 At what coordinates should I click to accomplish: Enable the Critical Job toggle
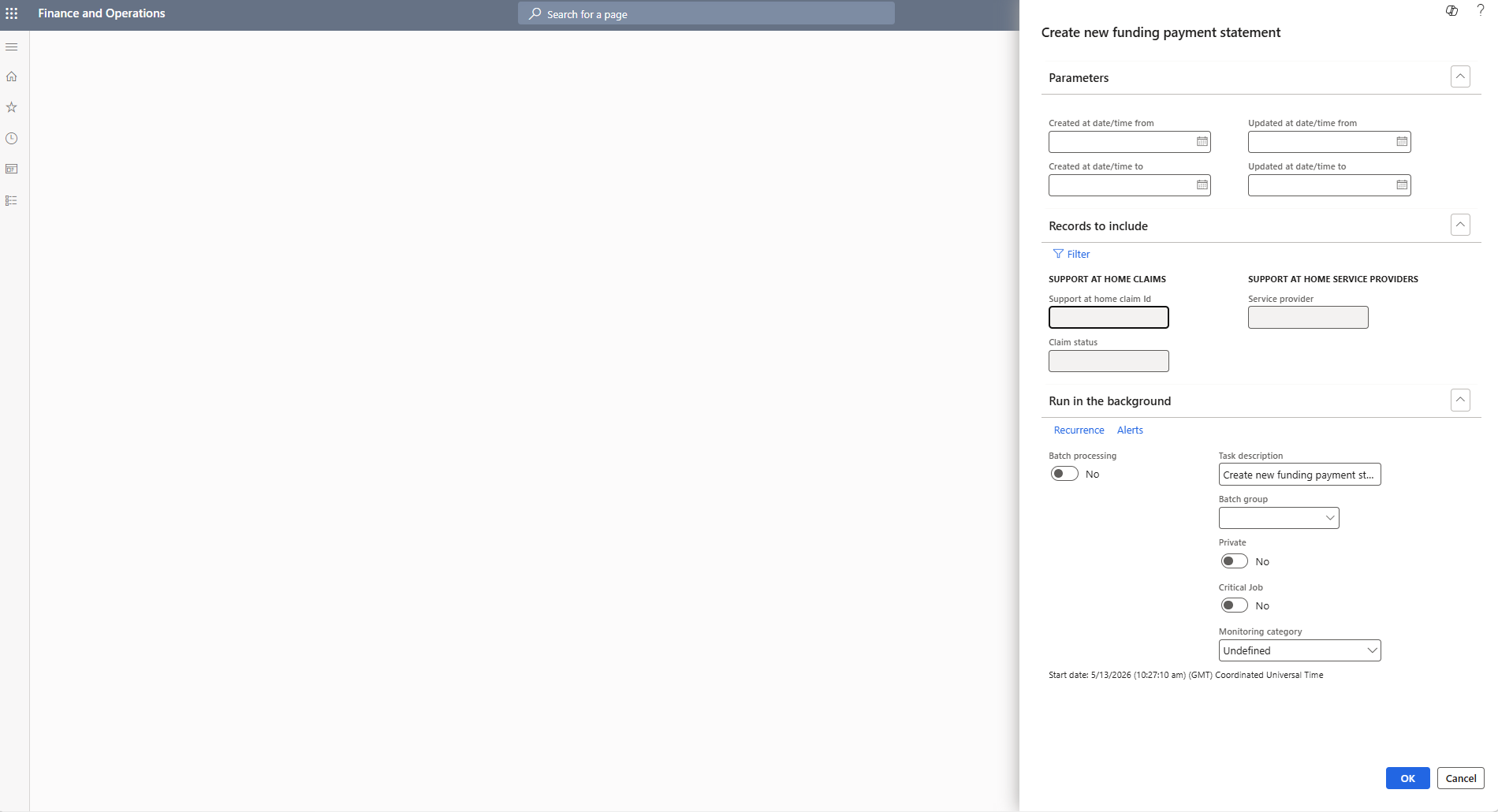tap(1234, 605)
